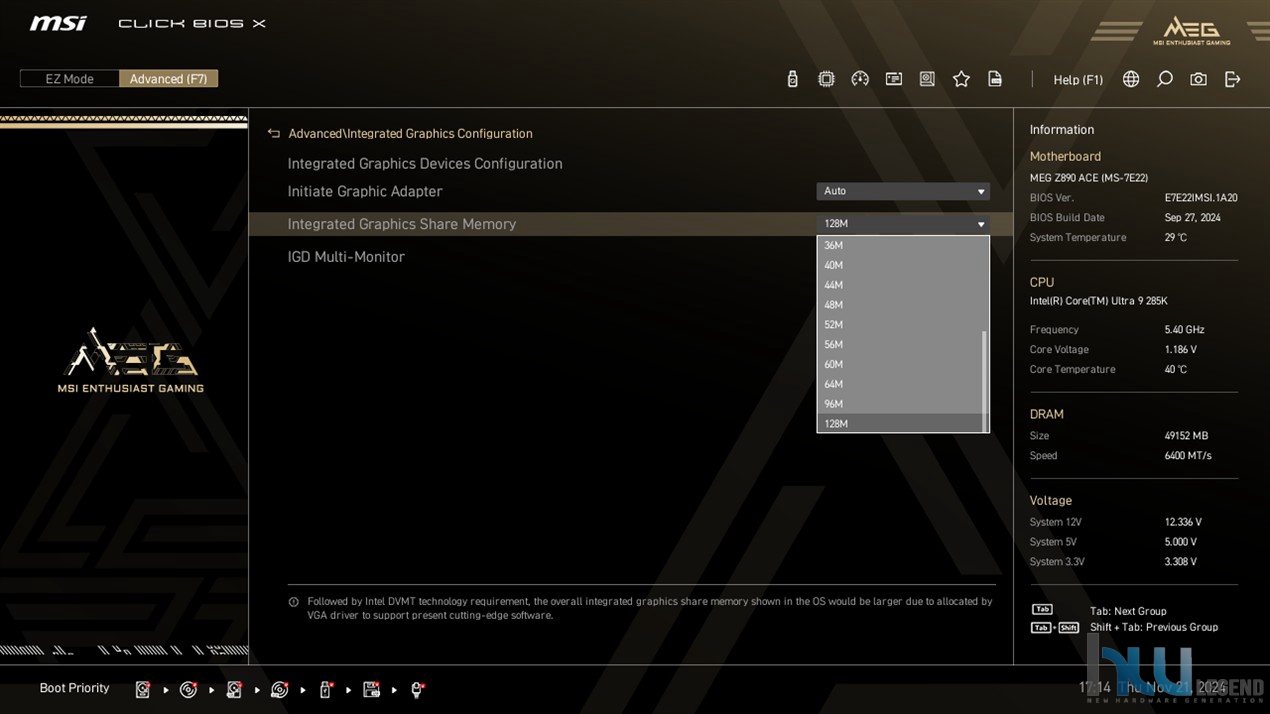This screenshot has width=1270, height=714.
Task: Go back using the breadcrumb arrow icon
Action: 273,133
